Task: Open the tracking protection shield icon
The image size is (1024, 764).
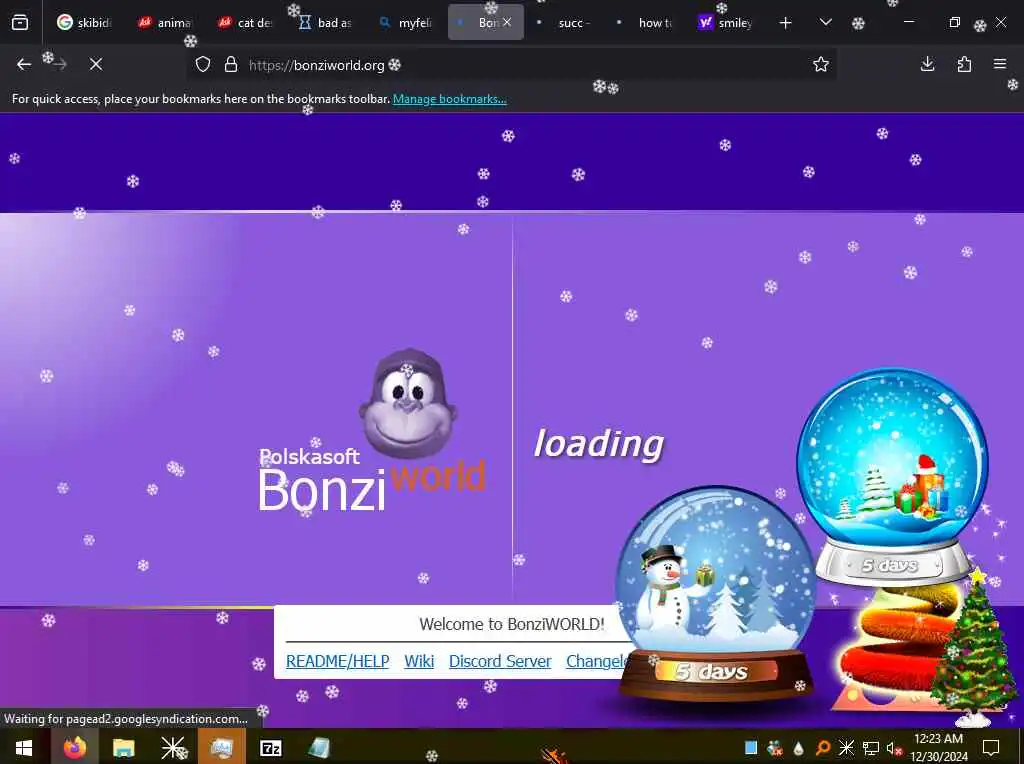Action: pyautogui.click(x=203, y=65)
